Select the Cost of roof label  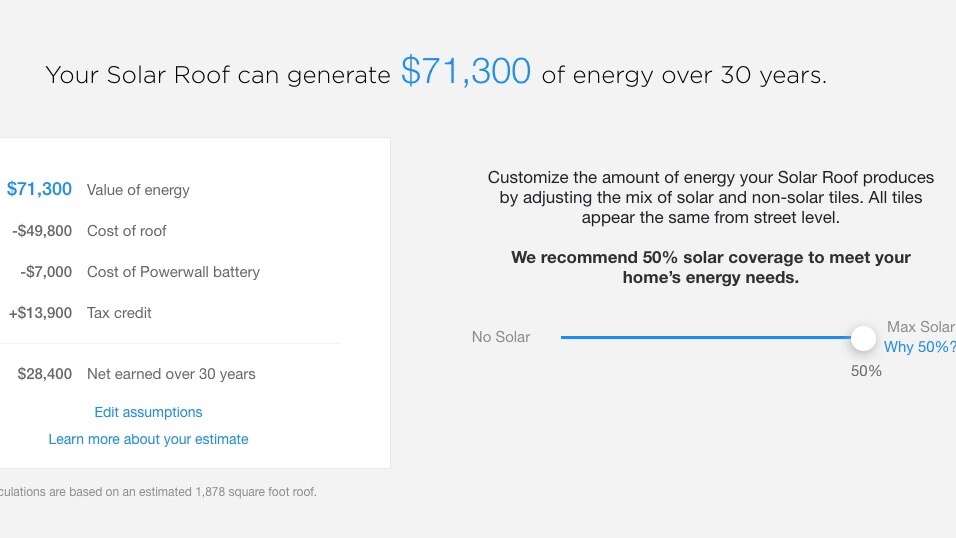[127, 231]
